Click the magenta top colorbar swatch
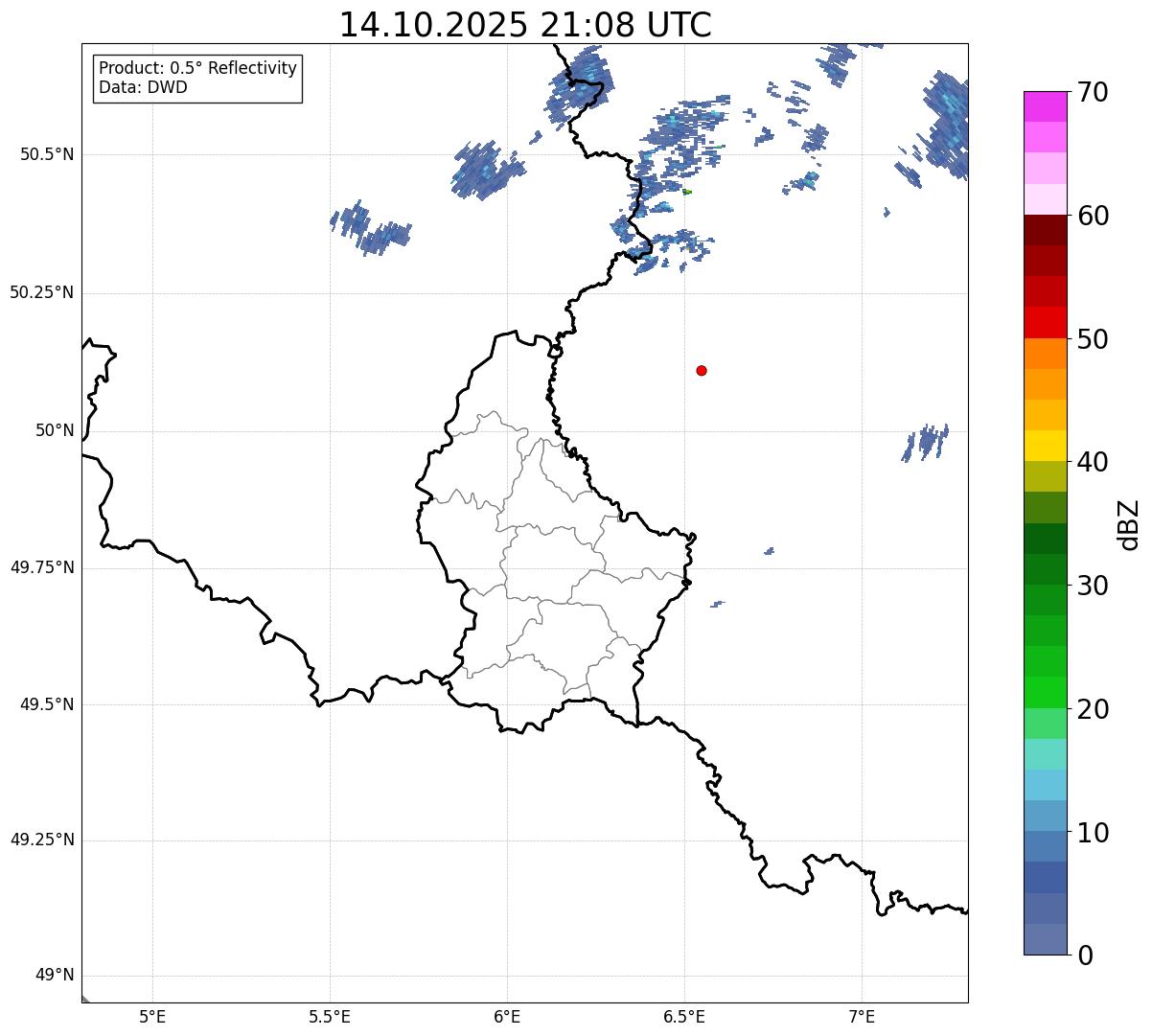Screen dimensions: 1152x1036 tap(1046, 106)
